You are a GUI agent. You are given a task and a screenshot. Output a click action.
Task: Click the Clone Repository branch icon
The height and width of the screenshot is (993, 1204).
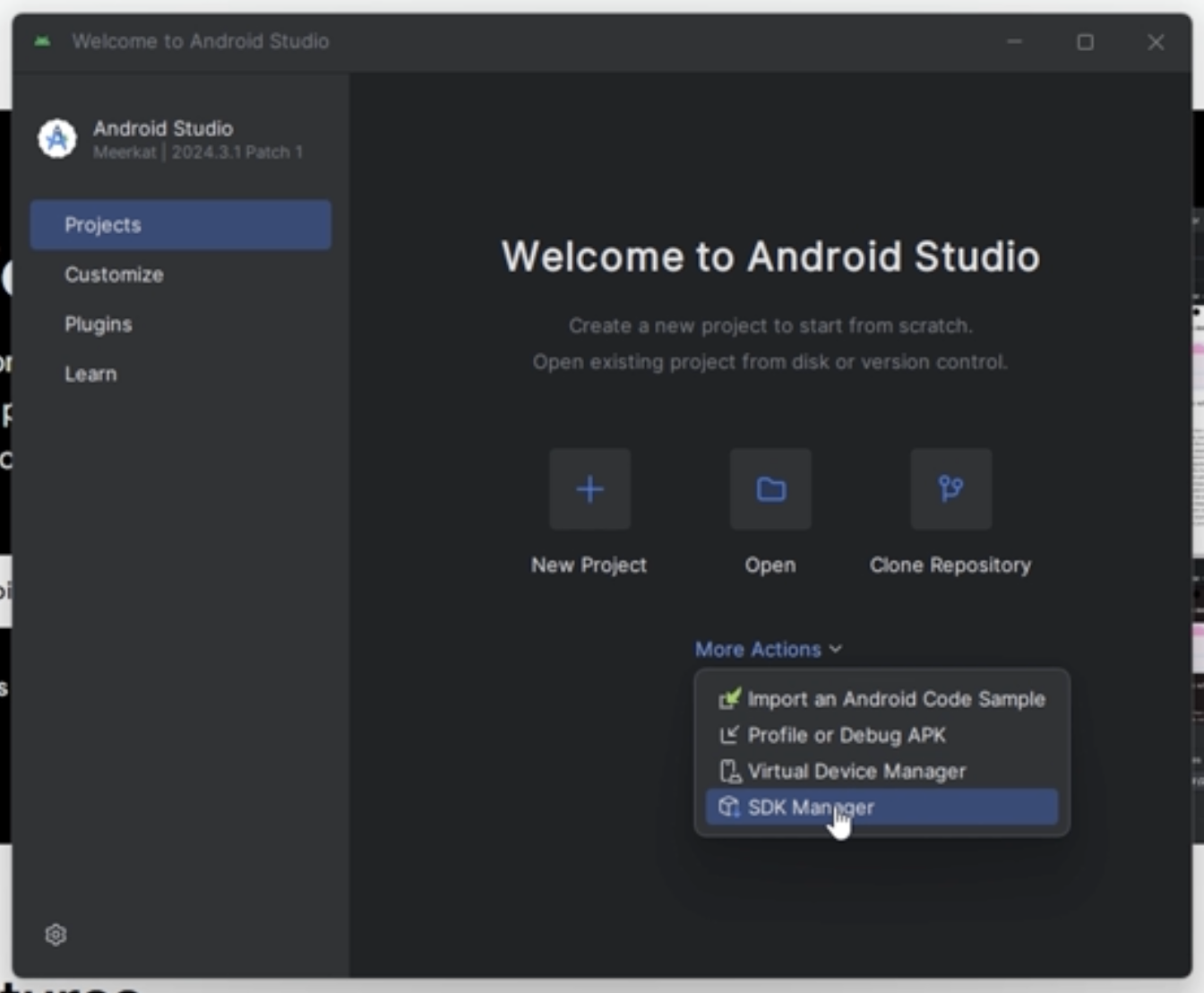click(951, 489)
